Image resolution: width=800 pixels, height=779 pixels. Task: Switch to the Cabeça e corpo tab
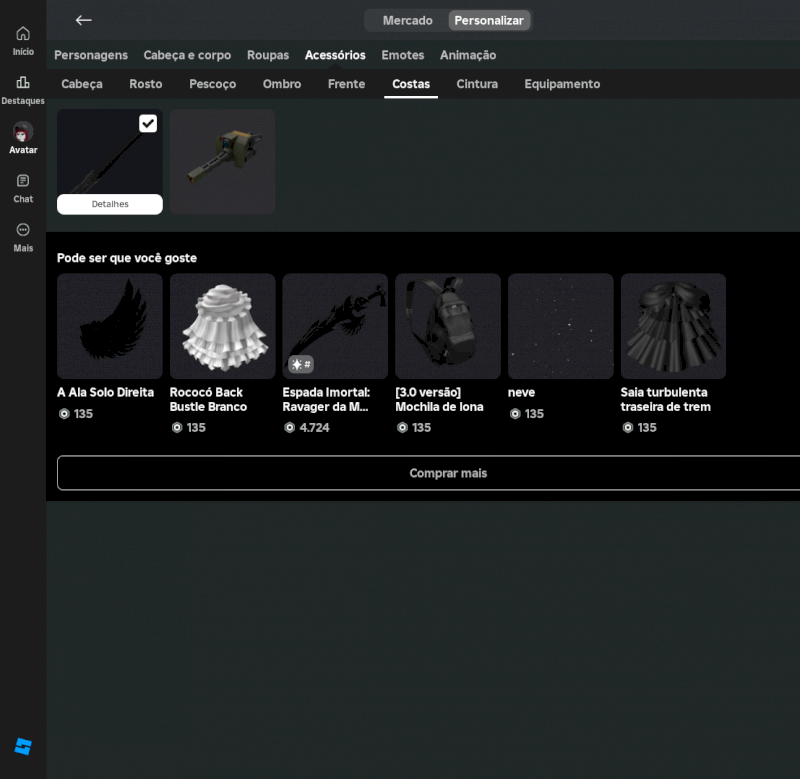187,55
